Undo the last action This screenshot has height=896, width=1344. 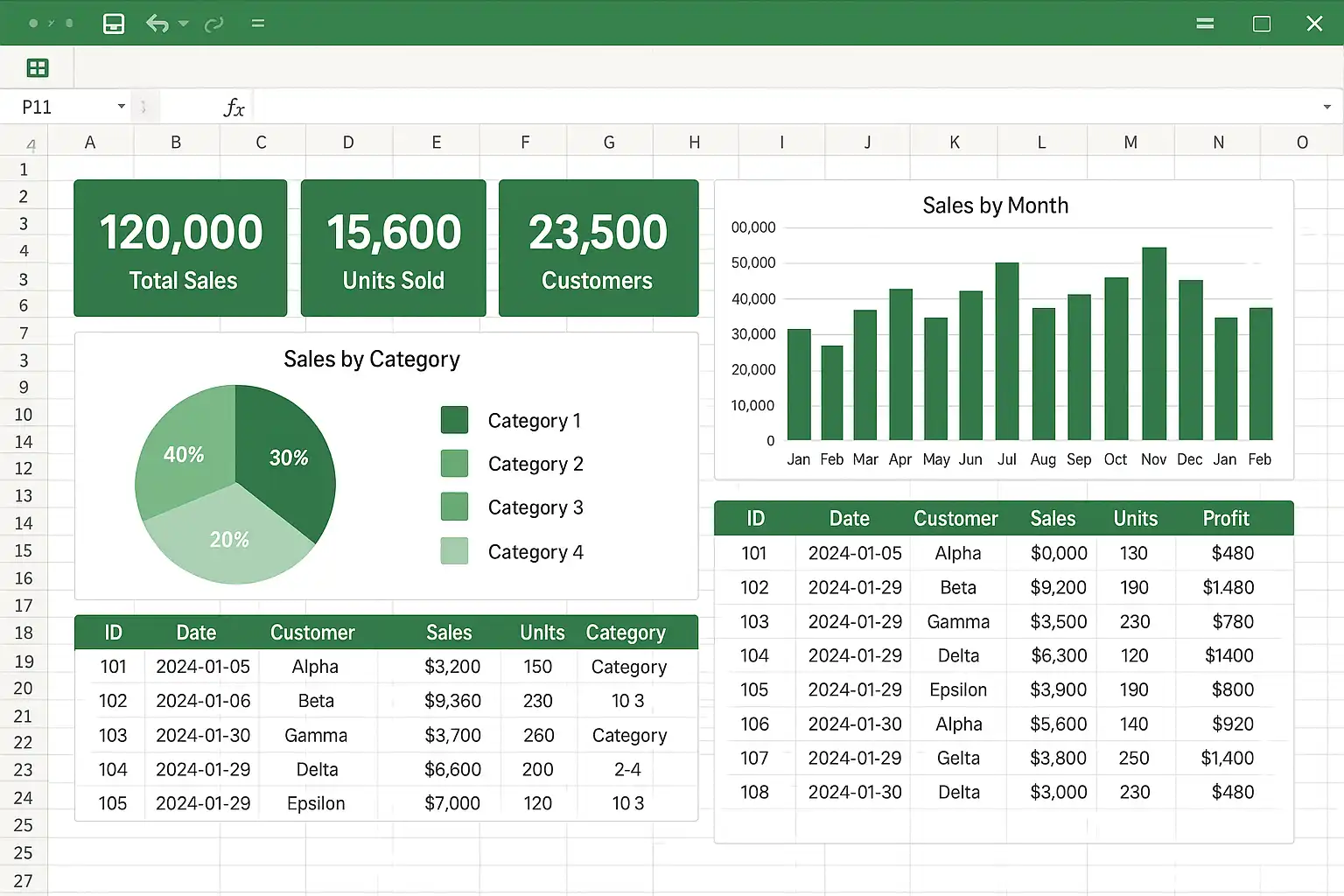[x=157, y=24]
